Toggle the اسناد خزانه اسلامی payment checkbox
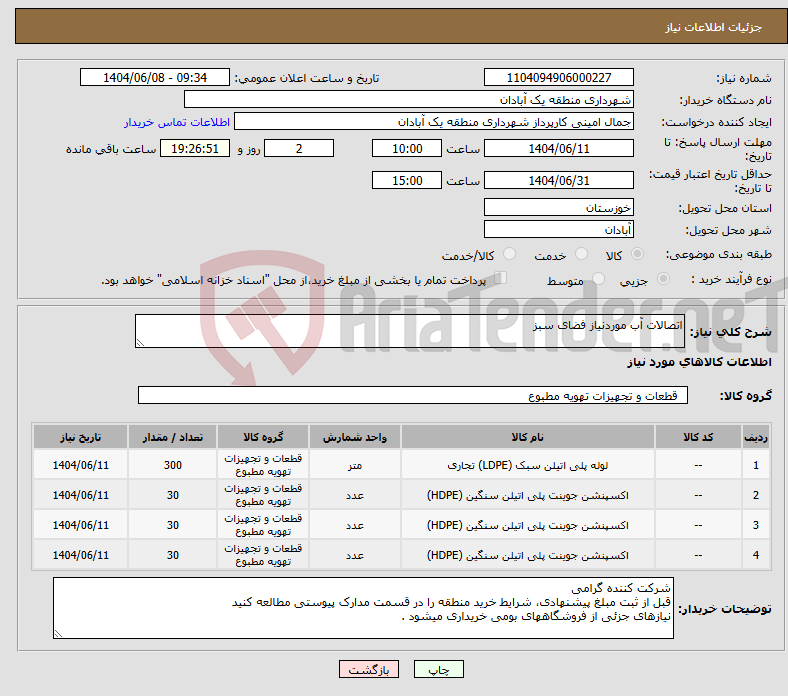This screenshot has width=788, height=696. (x=501, y=279)
